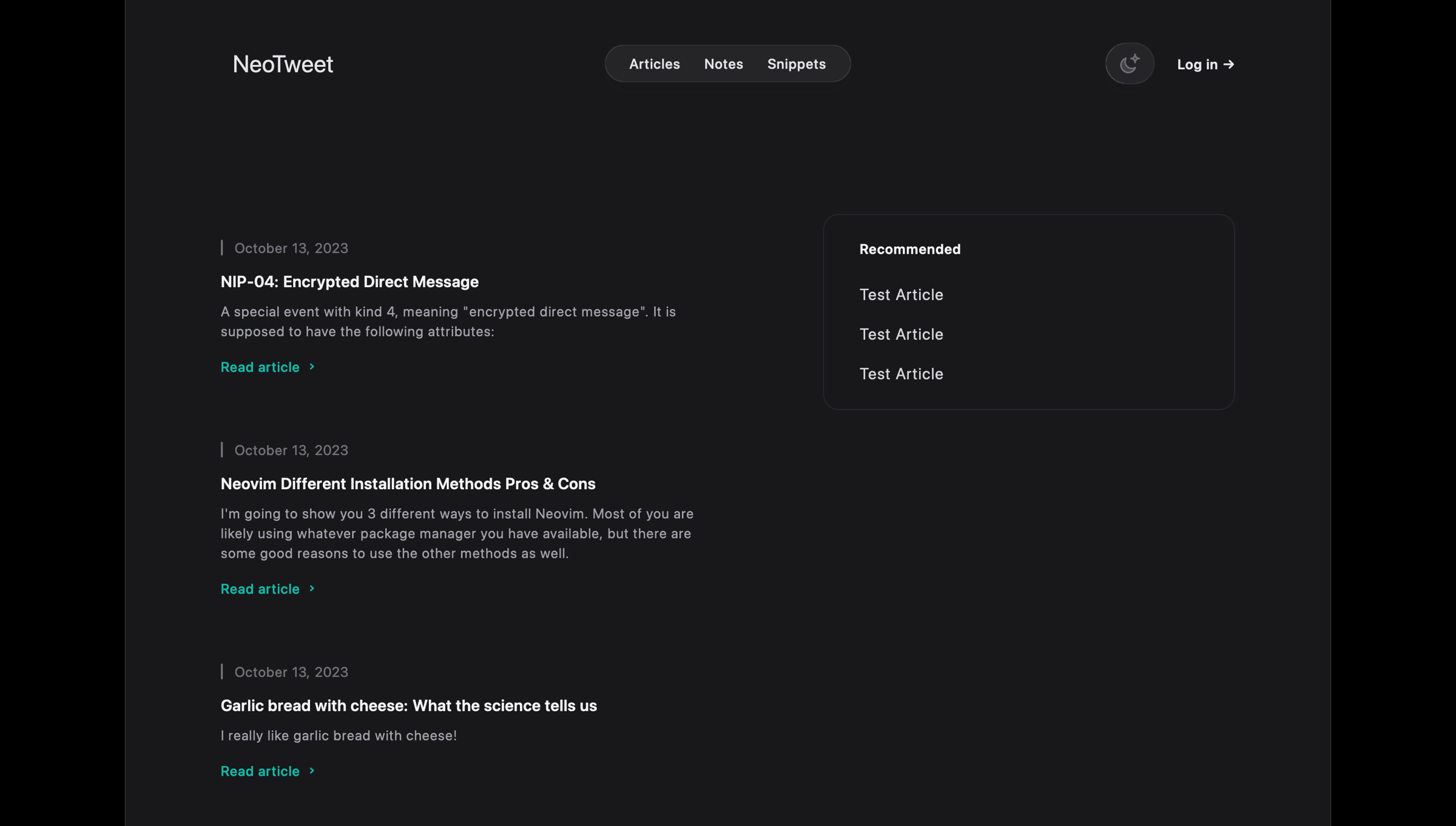The height and width of the screenshot is (826, 1456).
Task: Open Garlic bread with cheese article title
Action: click(x=408, y=705)
